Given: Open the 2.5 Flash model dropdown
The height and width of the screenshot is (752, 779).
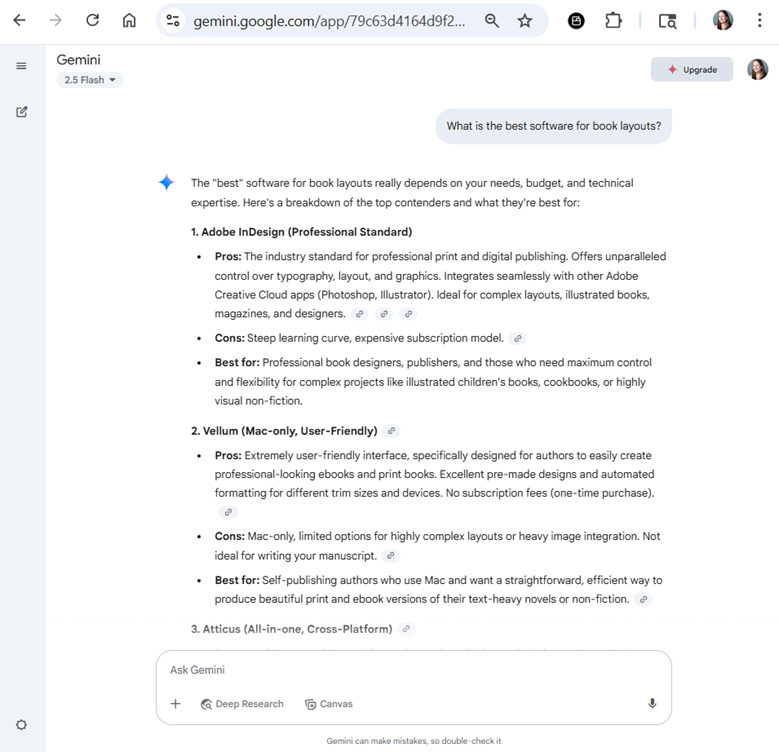Looking at the screenshot, I should [89, 80].
